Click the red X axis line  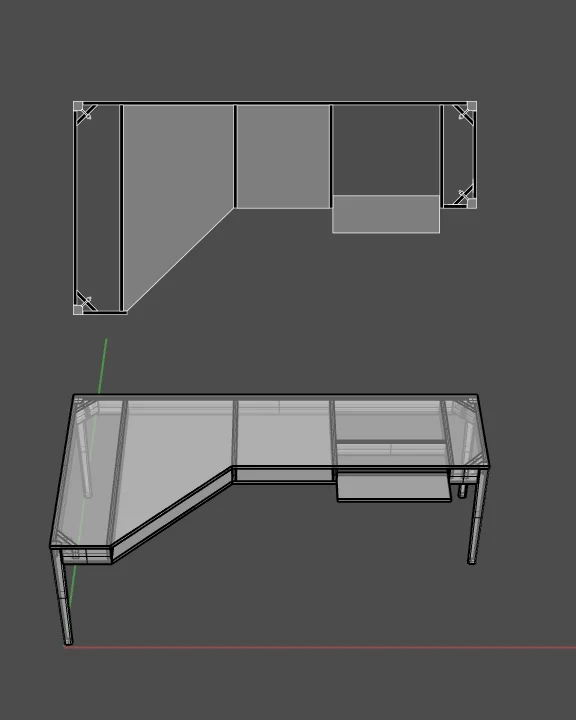pos(322,647)
